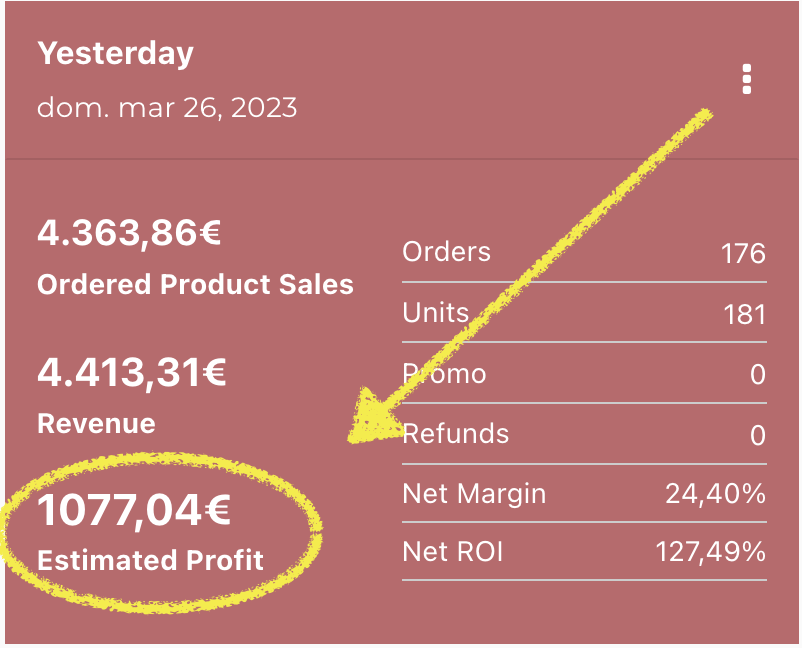Image resolution: width=802 pixels, height=648 pixels.
Task: Click the 4.413,31€ revenue amount
Action: 131,372
